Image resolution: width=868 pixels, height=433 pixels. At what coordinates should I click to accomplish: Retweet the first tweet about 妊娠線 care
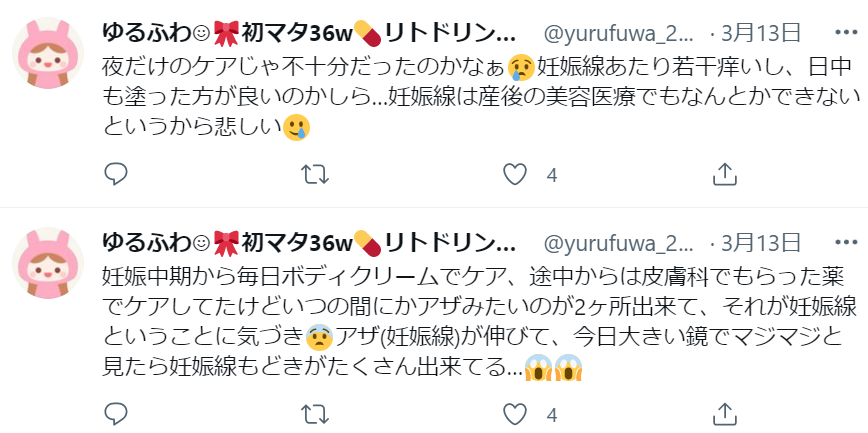click(315, 174)
